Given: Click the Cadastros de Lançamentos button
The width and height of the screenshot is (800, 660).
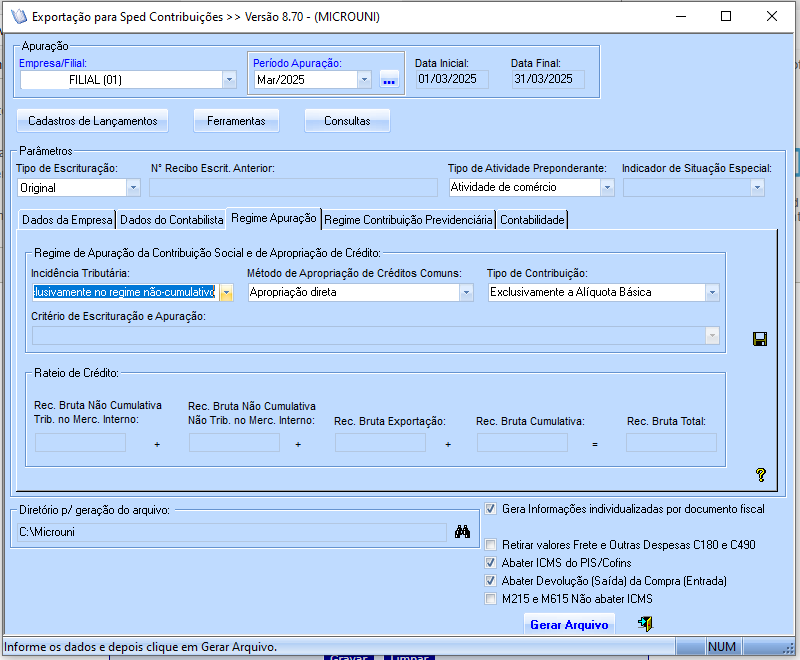Looking at the screenshot, I should click(92, 121).
